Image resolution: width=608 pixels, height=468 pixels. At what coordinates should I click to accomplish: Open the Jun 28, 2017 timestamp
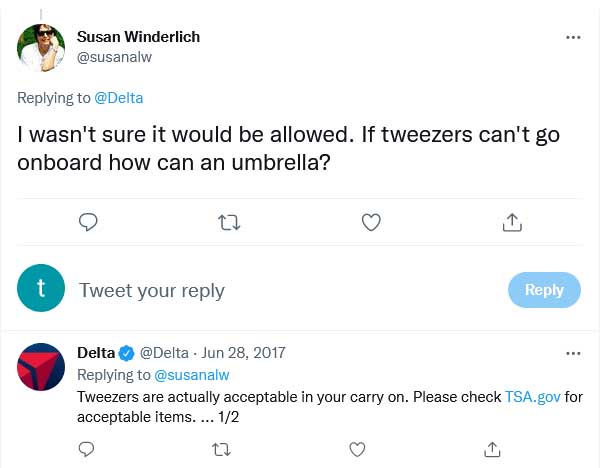[x=243, y=353]
